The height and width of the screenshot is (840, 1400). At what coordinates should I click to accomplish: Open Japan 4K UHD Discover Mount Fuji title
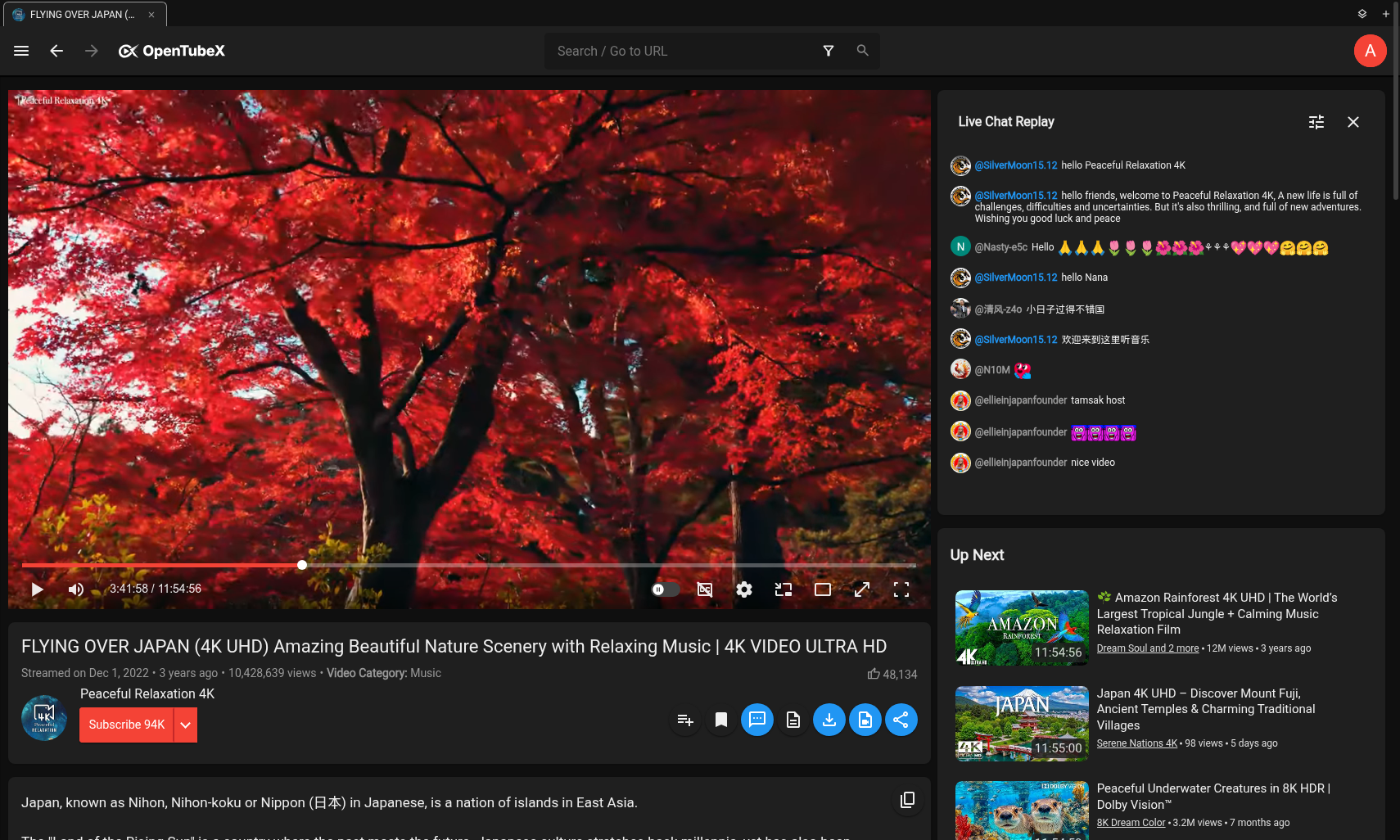coord(1206,709)
